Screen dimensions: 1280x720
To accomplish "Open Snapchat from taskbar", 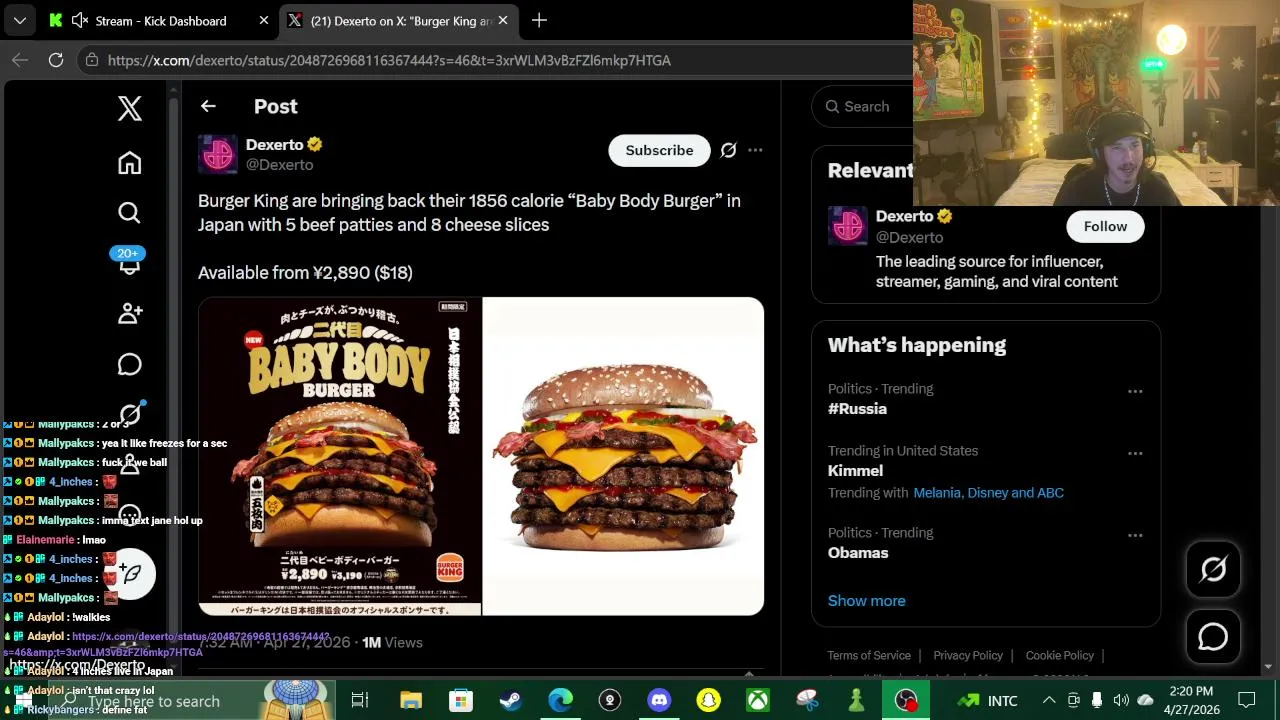I will (x=708, y=700).
